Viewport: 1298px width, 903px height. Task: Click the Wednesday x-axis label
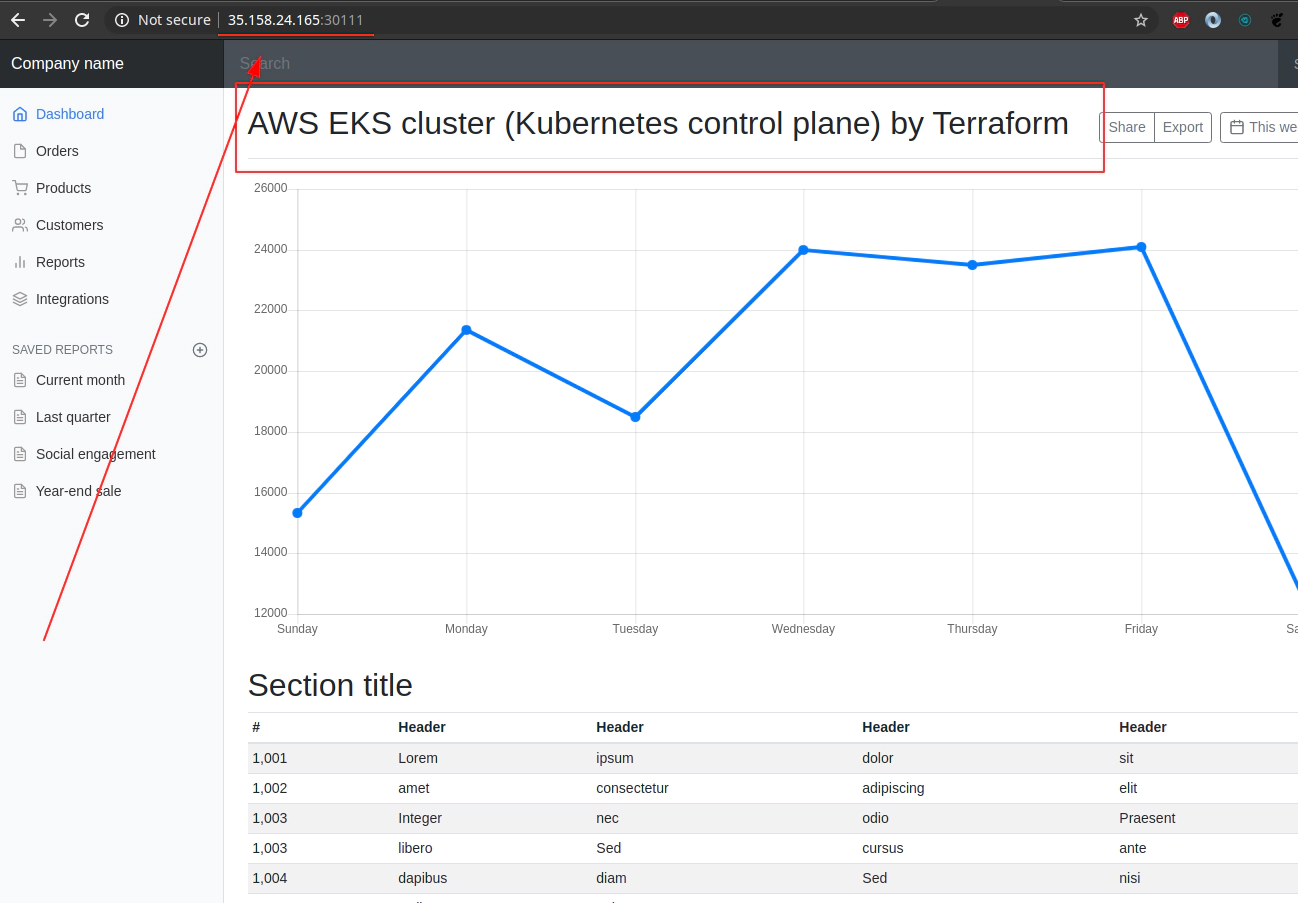pyautogui.click(x=803, y=629)
